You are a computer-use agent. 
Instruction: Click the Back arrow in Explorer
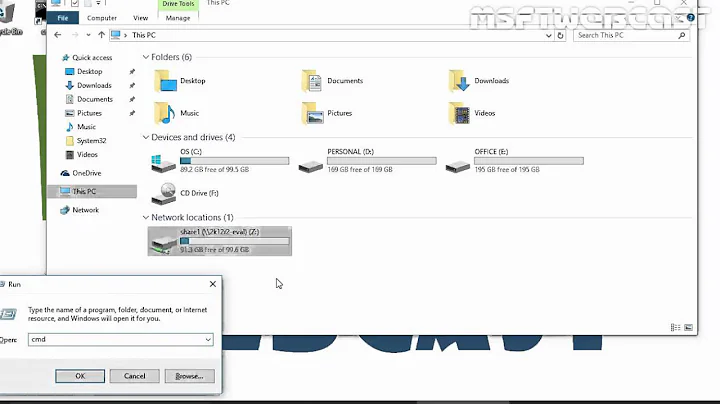click(x=57, y=35)
